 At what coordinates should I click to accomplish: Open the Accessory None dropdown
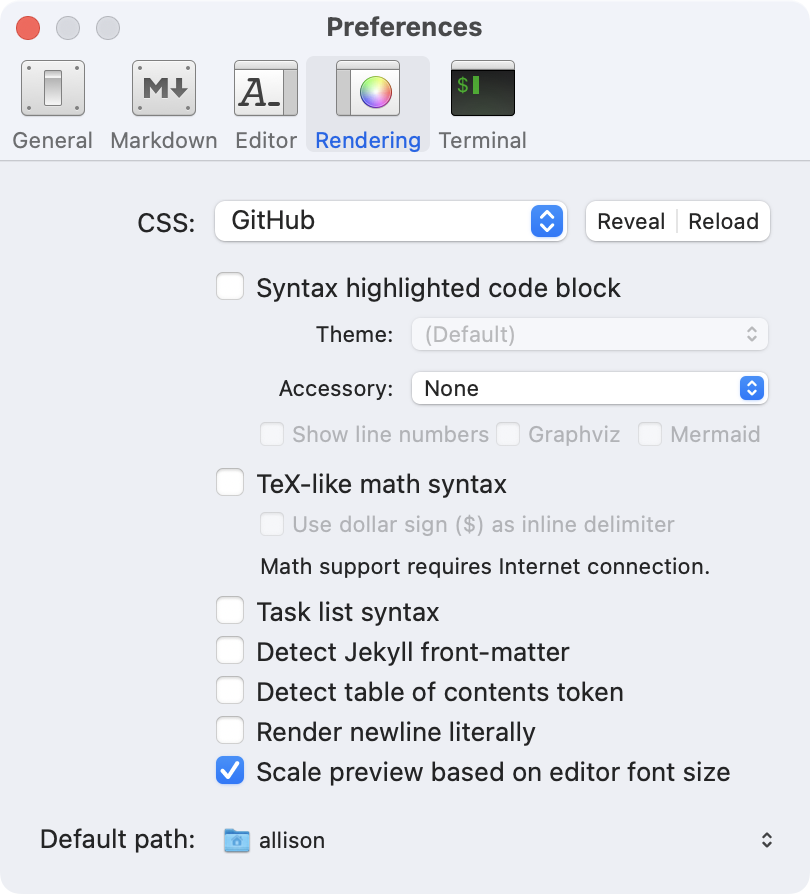tap(589, 388)
